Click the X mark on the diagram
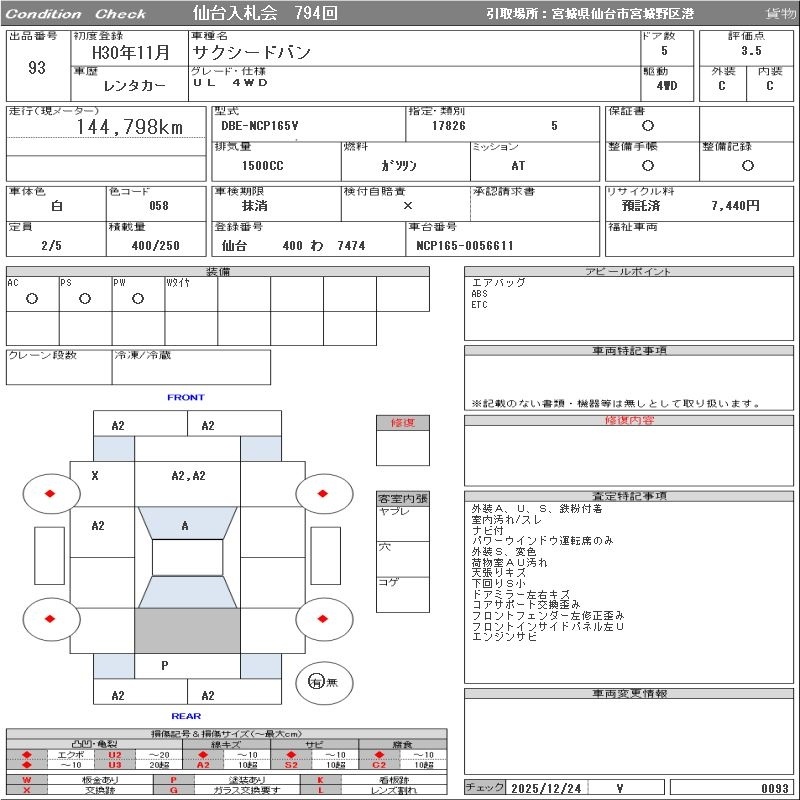800x800 pixels. pyautogui.click(x=95, y=476)
